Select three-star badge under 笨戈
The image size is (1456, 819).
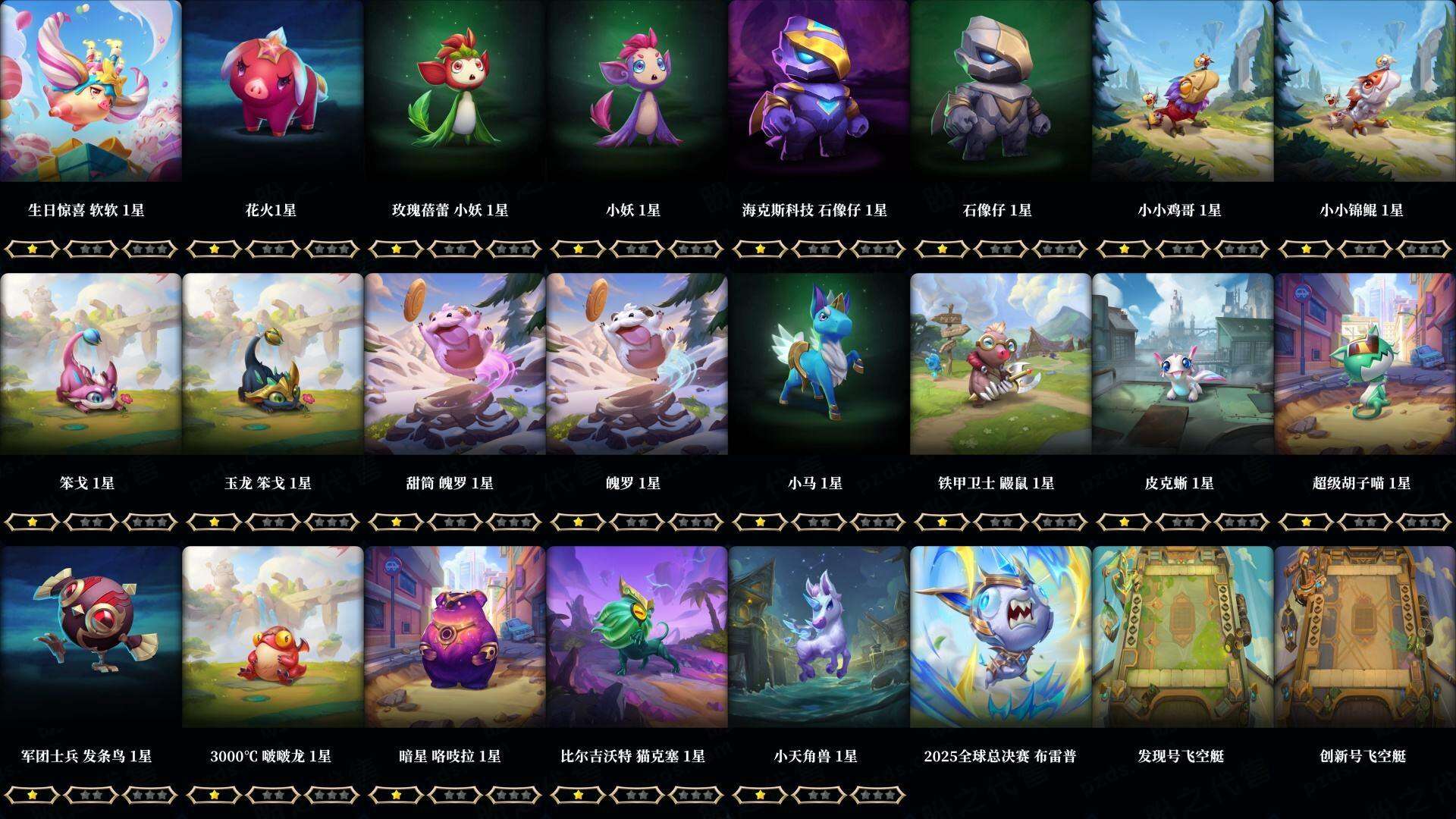coord(150,522)
